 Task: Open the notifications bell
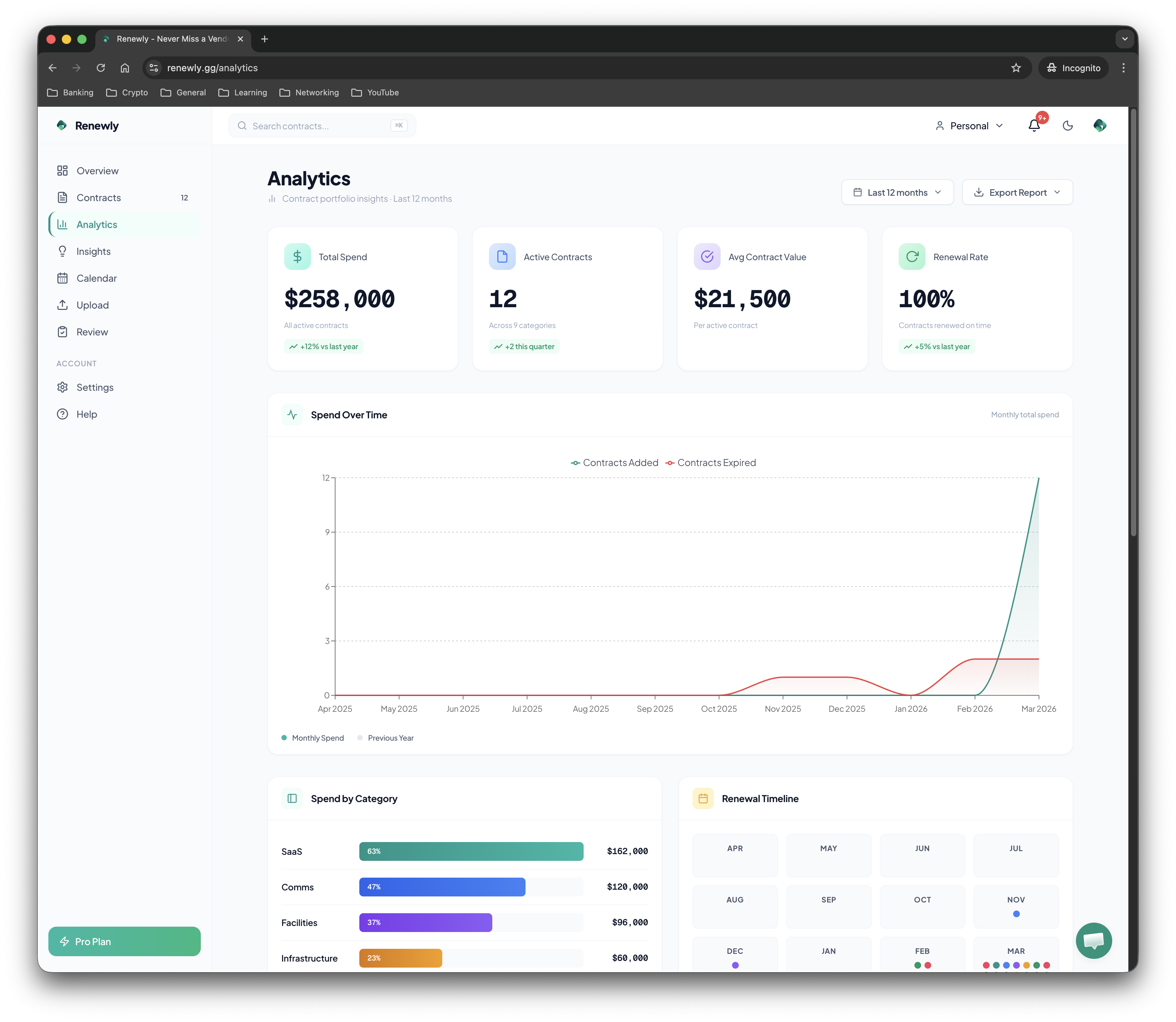[x=1033, y=126]
